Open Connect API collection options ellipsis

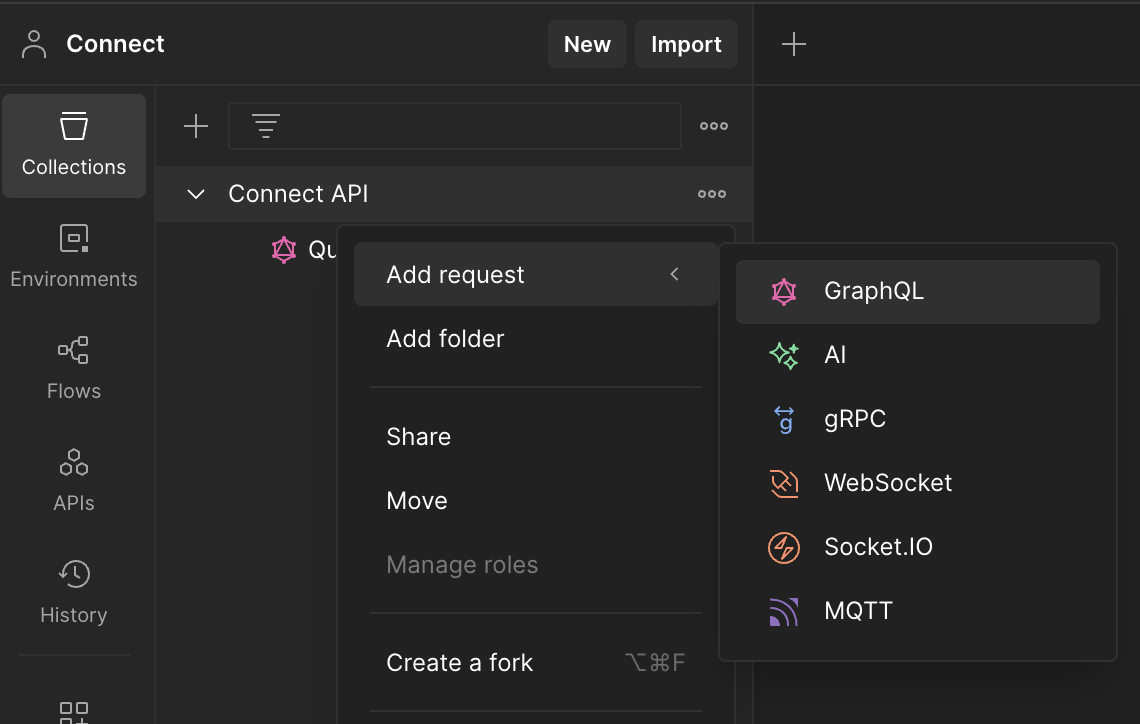click(712, 194)
